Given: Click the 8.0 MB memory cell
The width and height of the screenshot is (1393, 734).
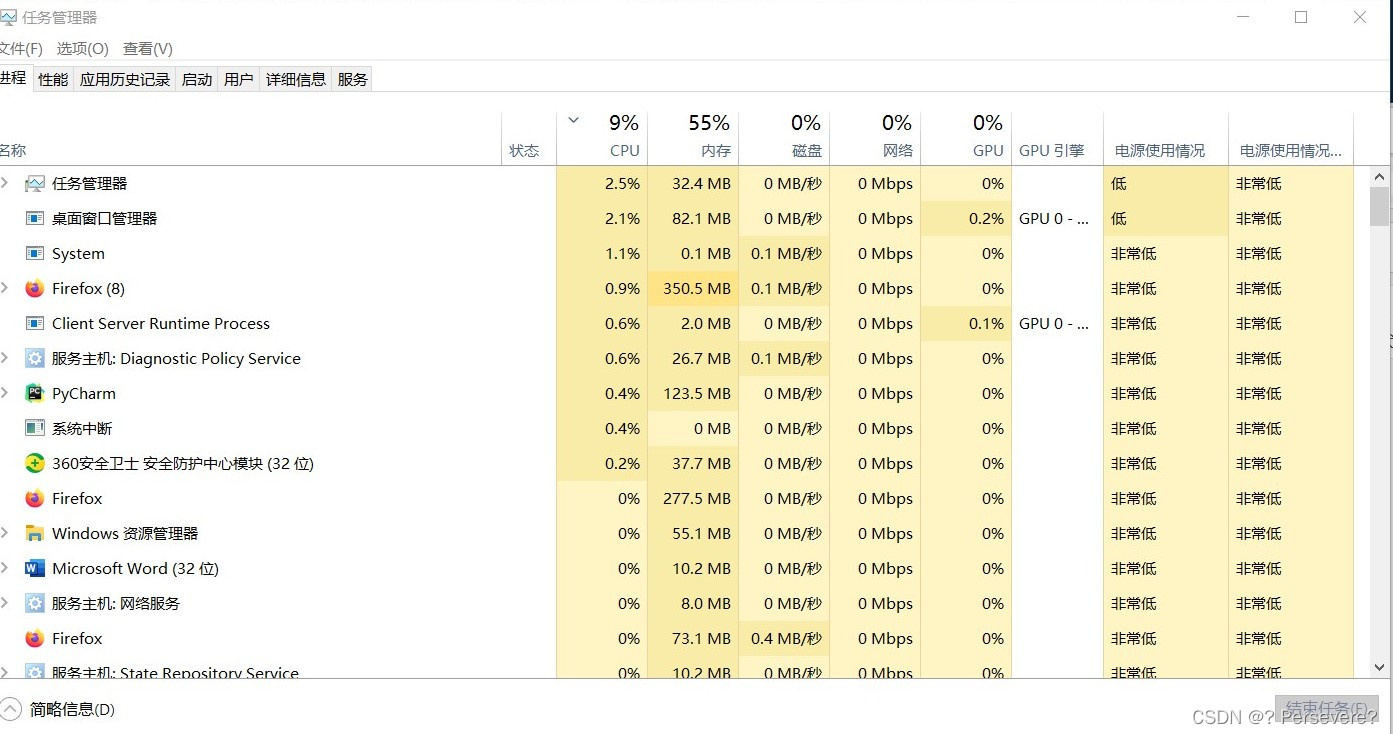Looking at the screenshot, I should [x=693, y=604].
